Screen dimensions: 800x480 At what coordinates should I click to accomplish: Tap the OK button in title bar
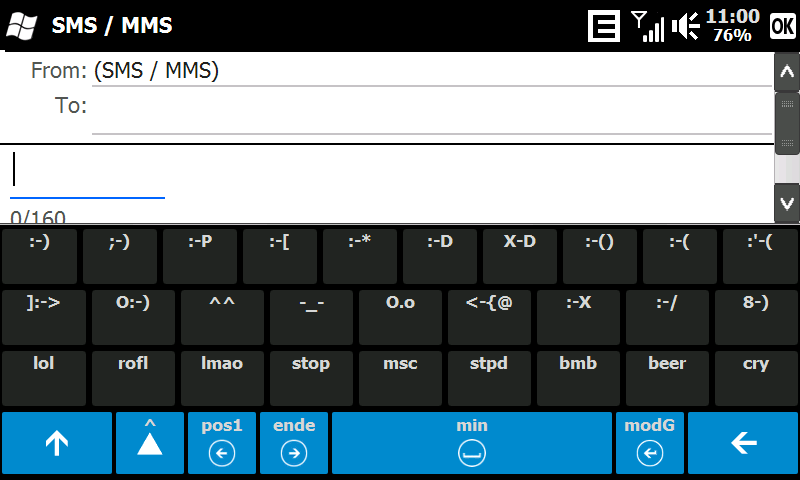tap(783, 26)
